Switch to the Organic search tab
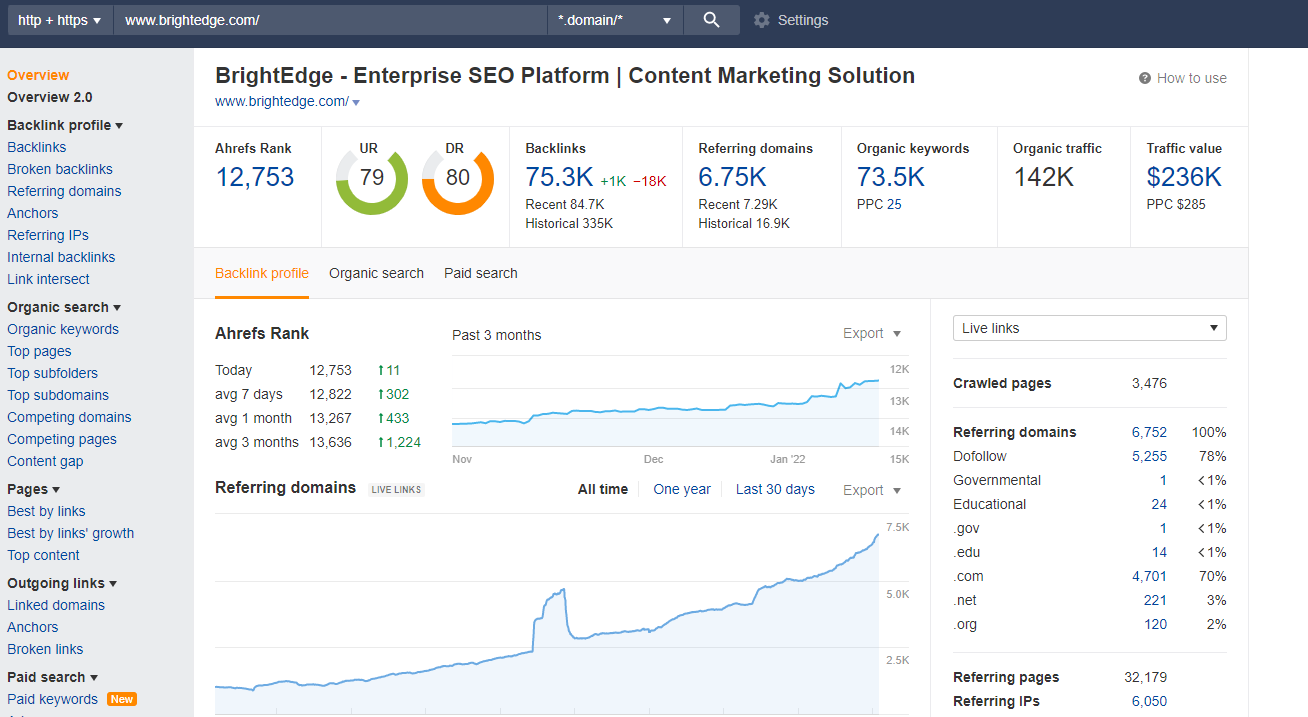 point(376,273)
